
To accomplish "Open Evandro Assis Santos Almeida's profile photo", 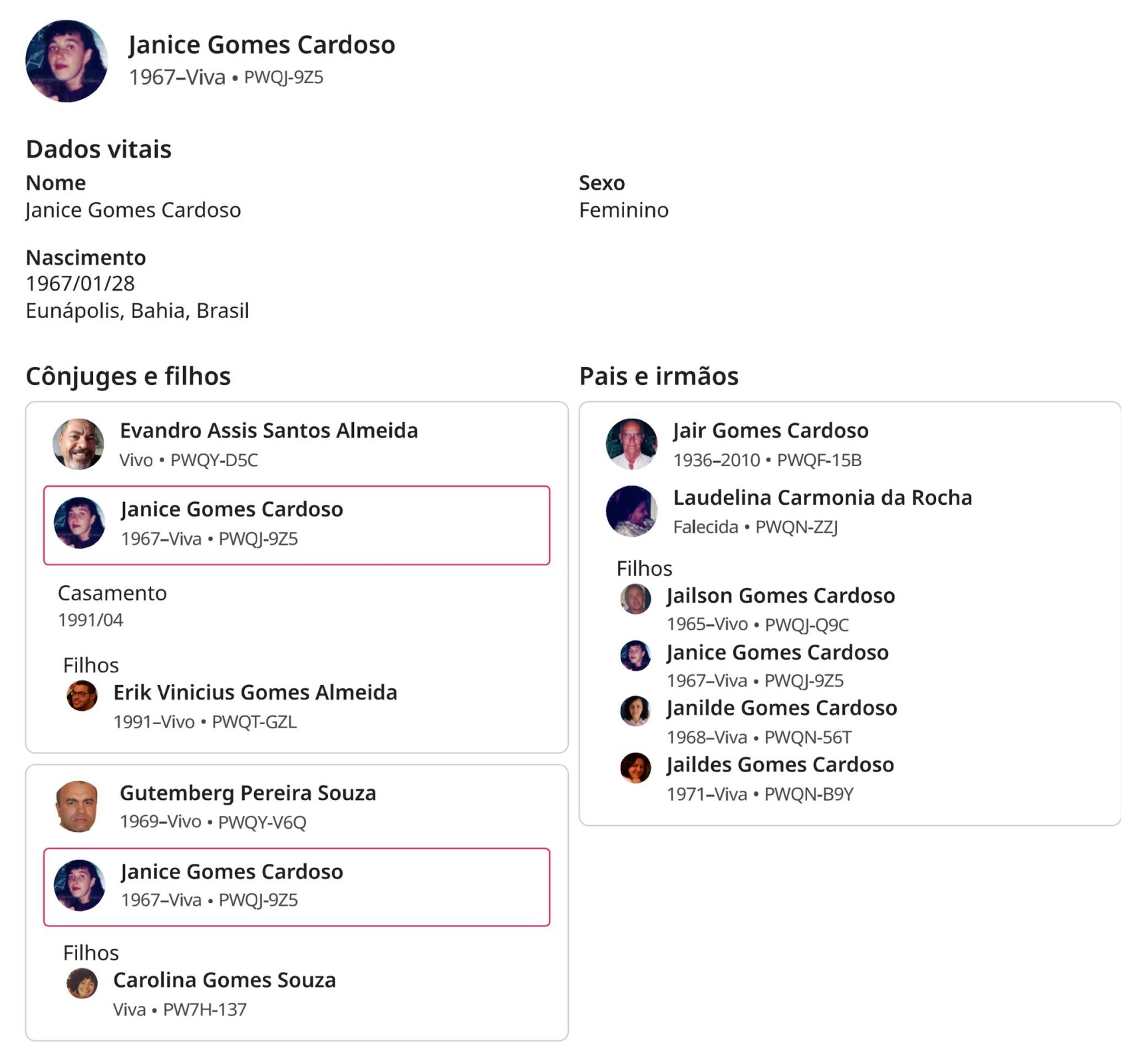I will 79,444.
